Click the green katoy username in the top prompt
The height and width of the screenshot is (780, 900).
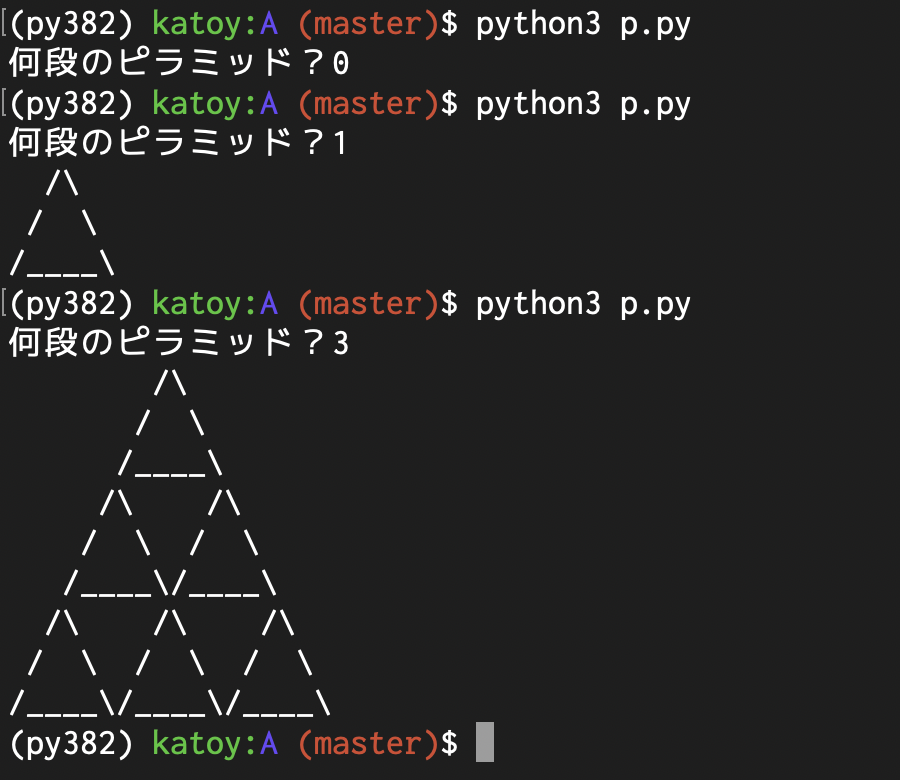[196, 22]
